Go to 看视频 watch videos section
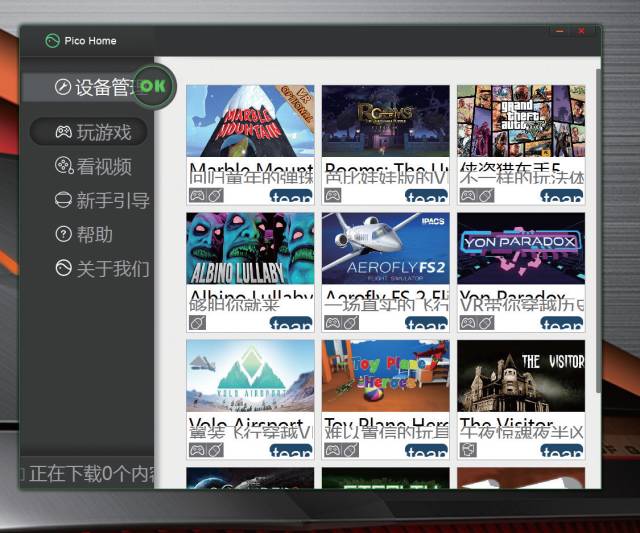The width and height of the screenshot is (640, 533). pyautogui.click(x=93, y=166)
